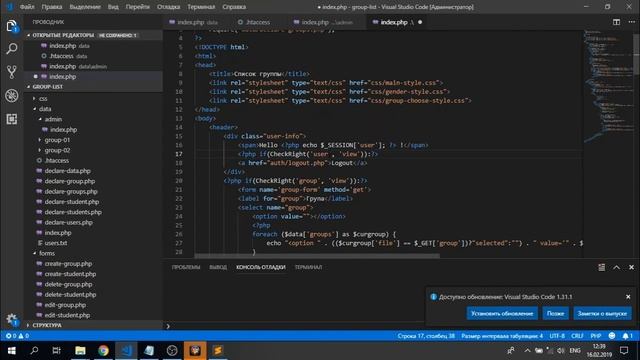Switch to Google Chrome on the taskbar
Viewport: 640px width, 360px height.
[x=103, y=351]
